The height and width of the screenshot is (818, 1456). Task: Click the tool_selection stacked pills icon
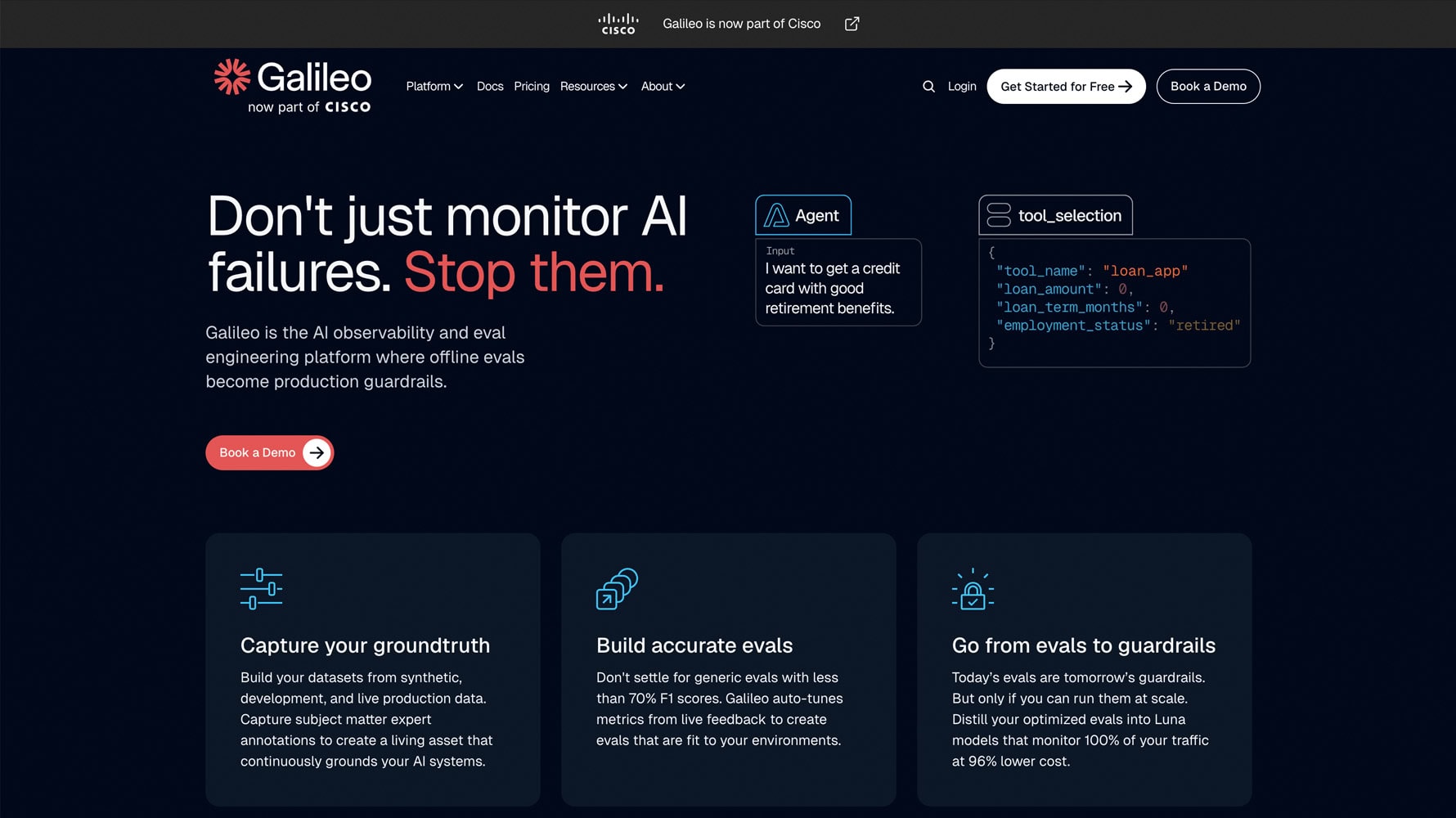pyautogui.click(x=999, y=215)
